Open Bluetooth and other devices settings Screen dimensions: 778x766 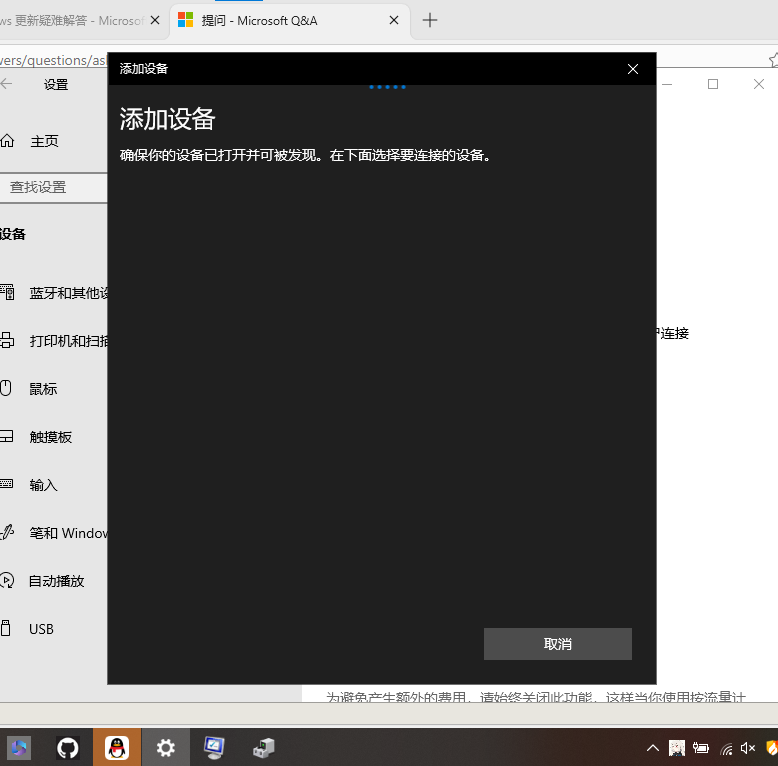(x=54, y=293)
